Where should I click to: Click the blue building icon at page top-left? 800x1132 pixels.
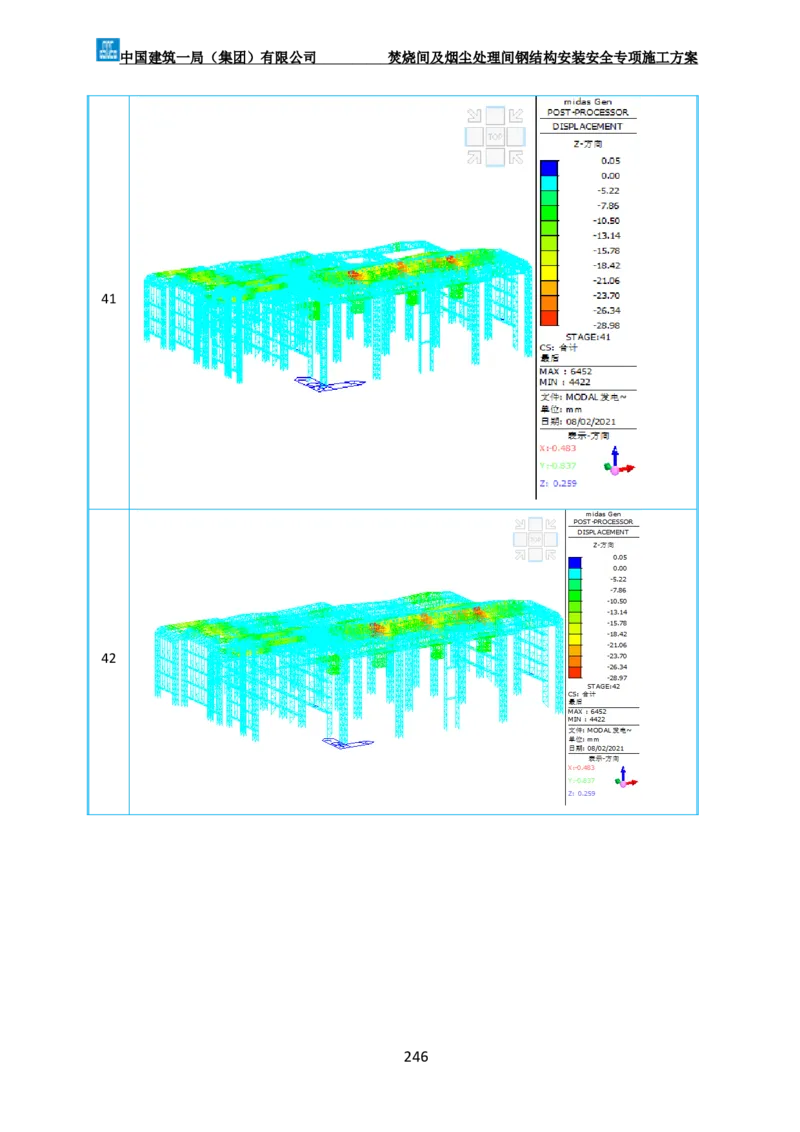(x=107, y=49)
